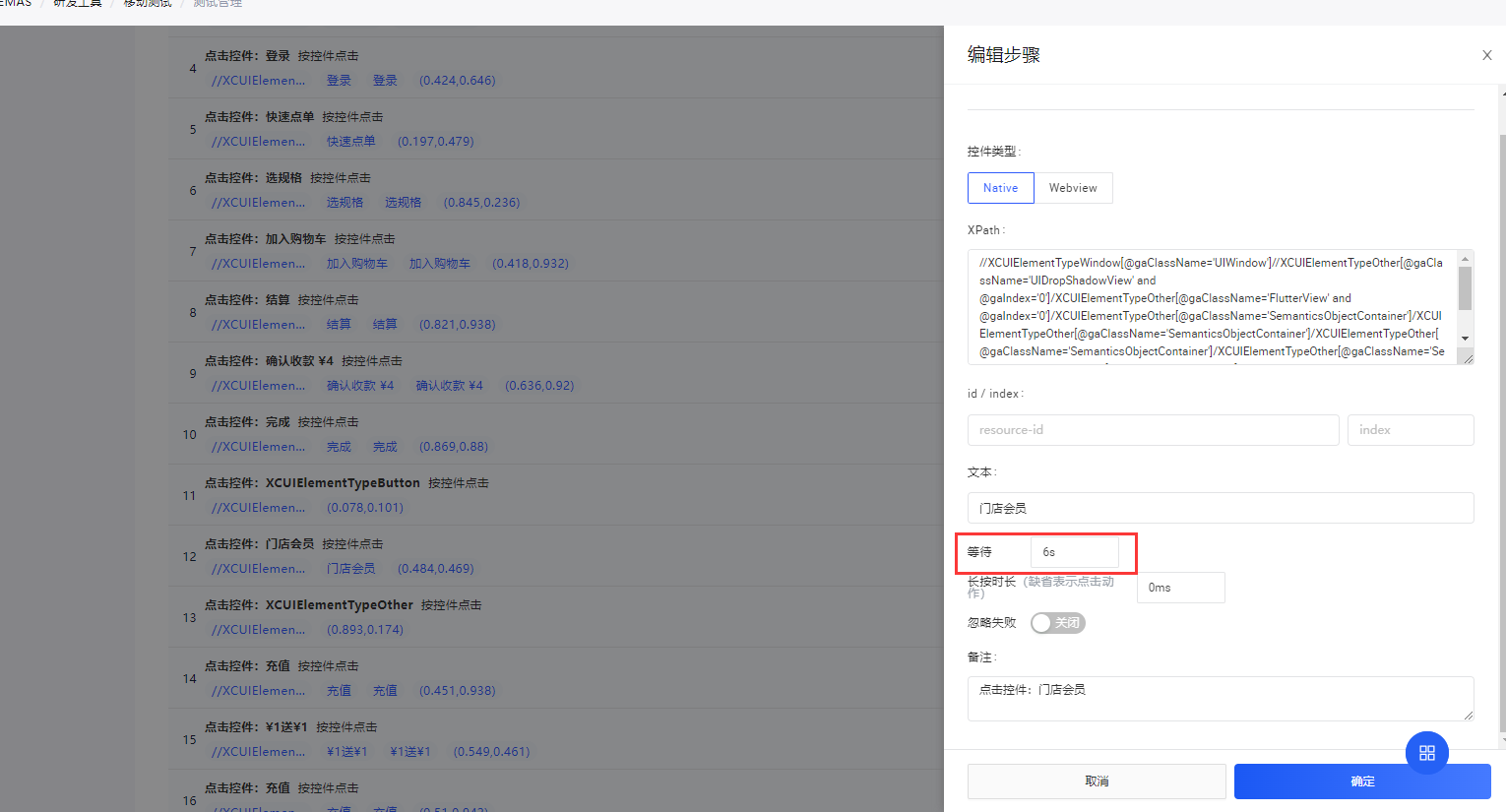
Task: Open step 6 点击控件: 选规格
Action: coord(556,190)
